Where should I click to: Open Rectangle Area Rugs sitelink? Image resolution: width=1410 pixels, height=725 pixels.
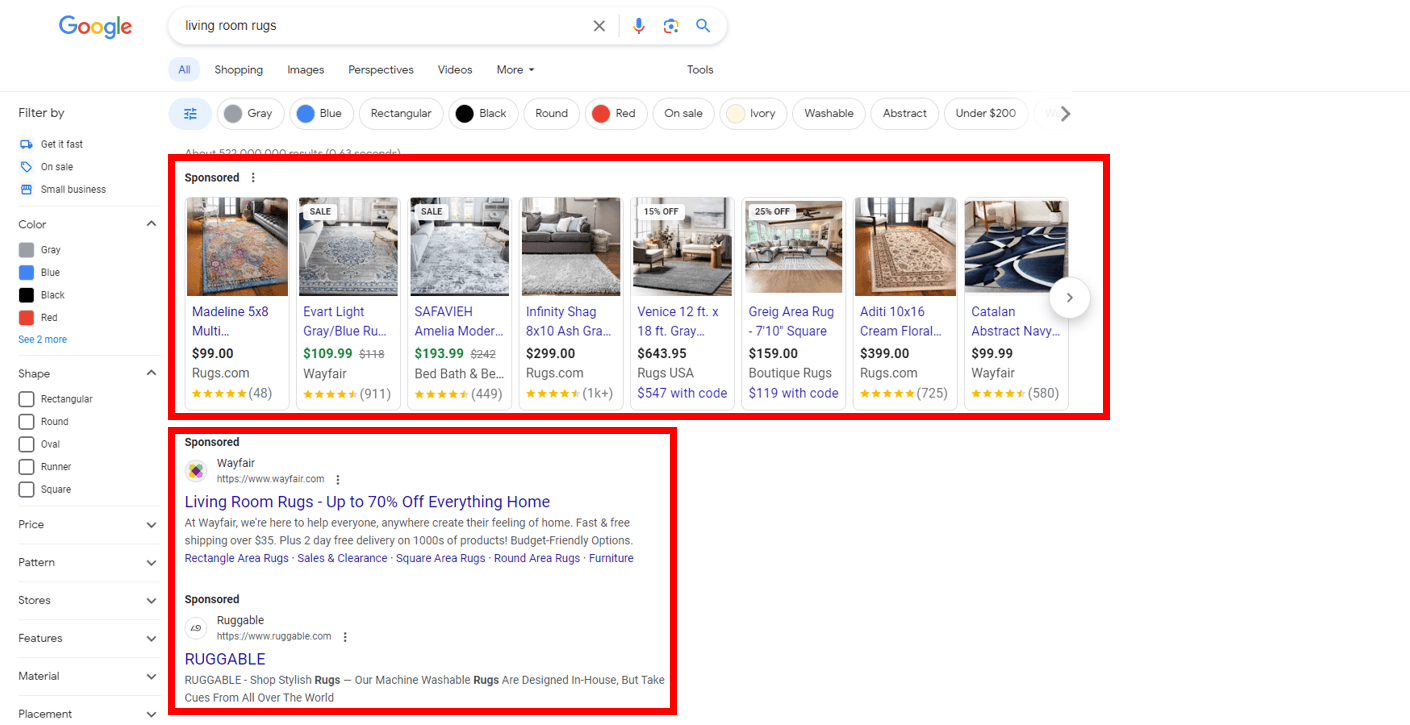[x=236, y=559]
